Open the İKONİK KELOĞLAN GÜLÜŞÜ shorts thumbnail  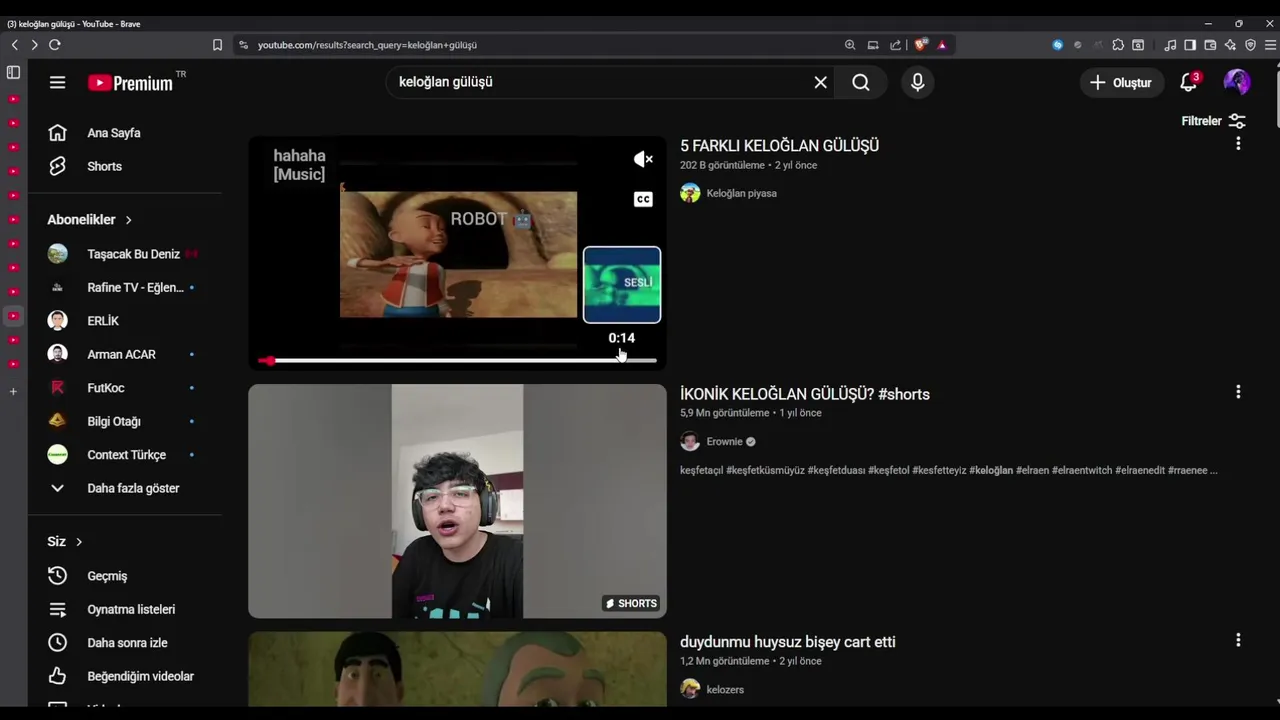(x=457, y=501)
